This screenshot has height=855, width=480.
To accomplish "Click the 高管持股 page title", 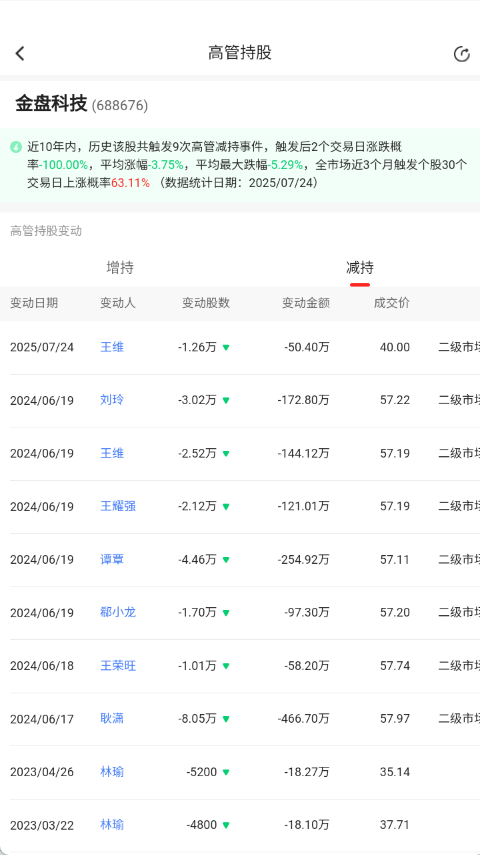I will 240,53.
